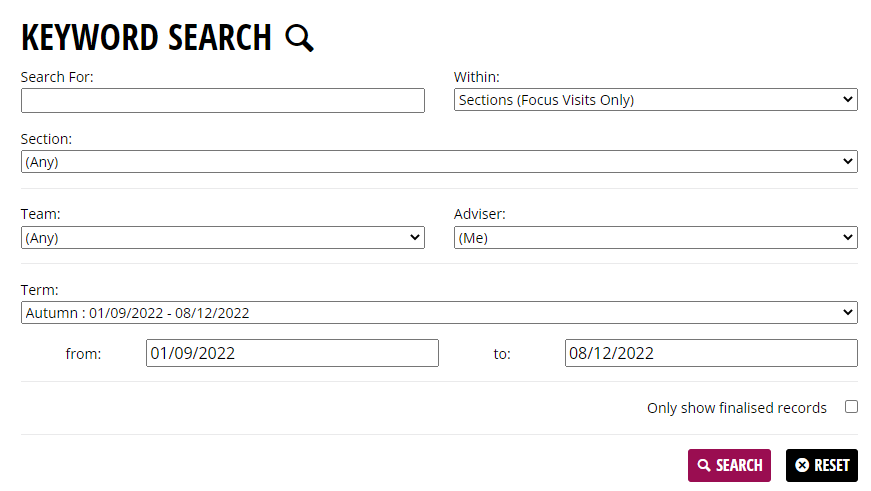Click the Search For text field
Screen dimensions: 871x491
(223, 101)
